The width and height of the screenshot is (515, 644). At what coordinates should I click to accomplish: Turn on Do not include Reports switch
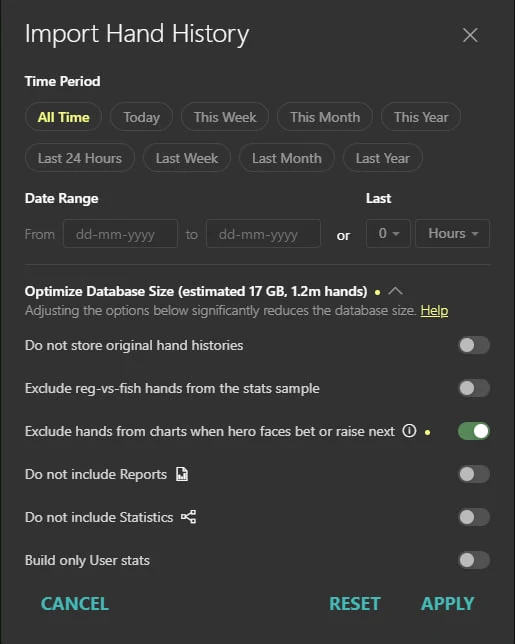point(474,474)
